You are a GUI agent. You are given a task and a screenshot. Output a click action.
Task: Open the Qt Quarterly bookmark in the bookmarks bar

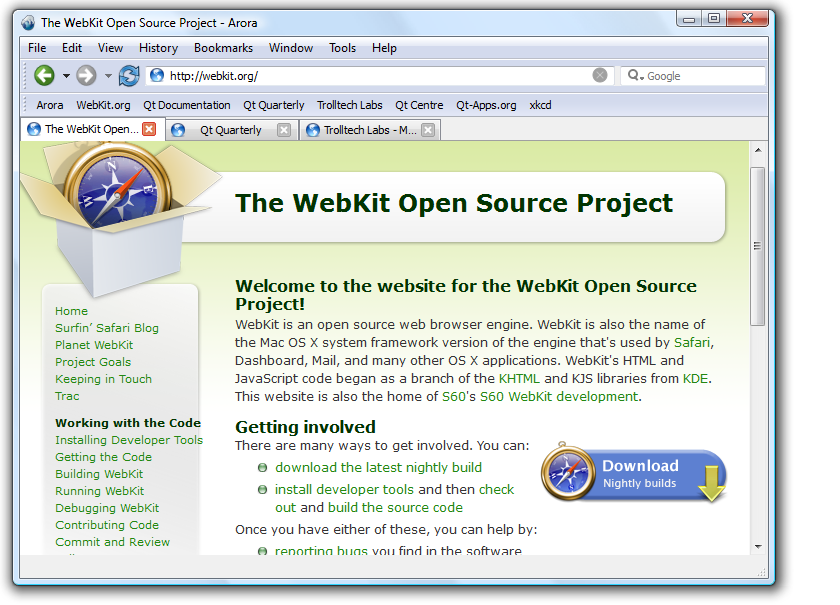click(274, 105)
